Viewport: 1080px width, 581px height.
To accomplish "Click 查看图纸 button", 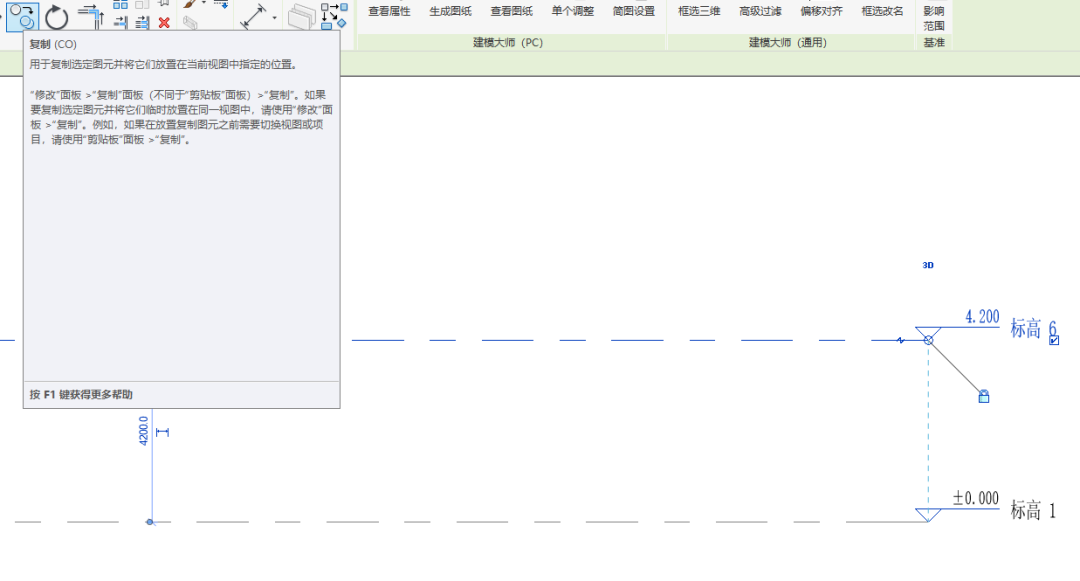I will click(x=512, y=11).
